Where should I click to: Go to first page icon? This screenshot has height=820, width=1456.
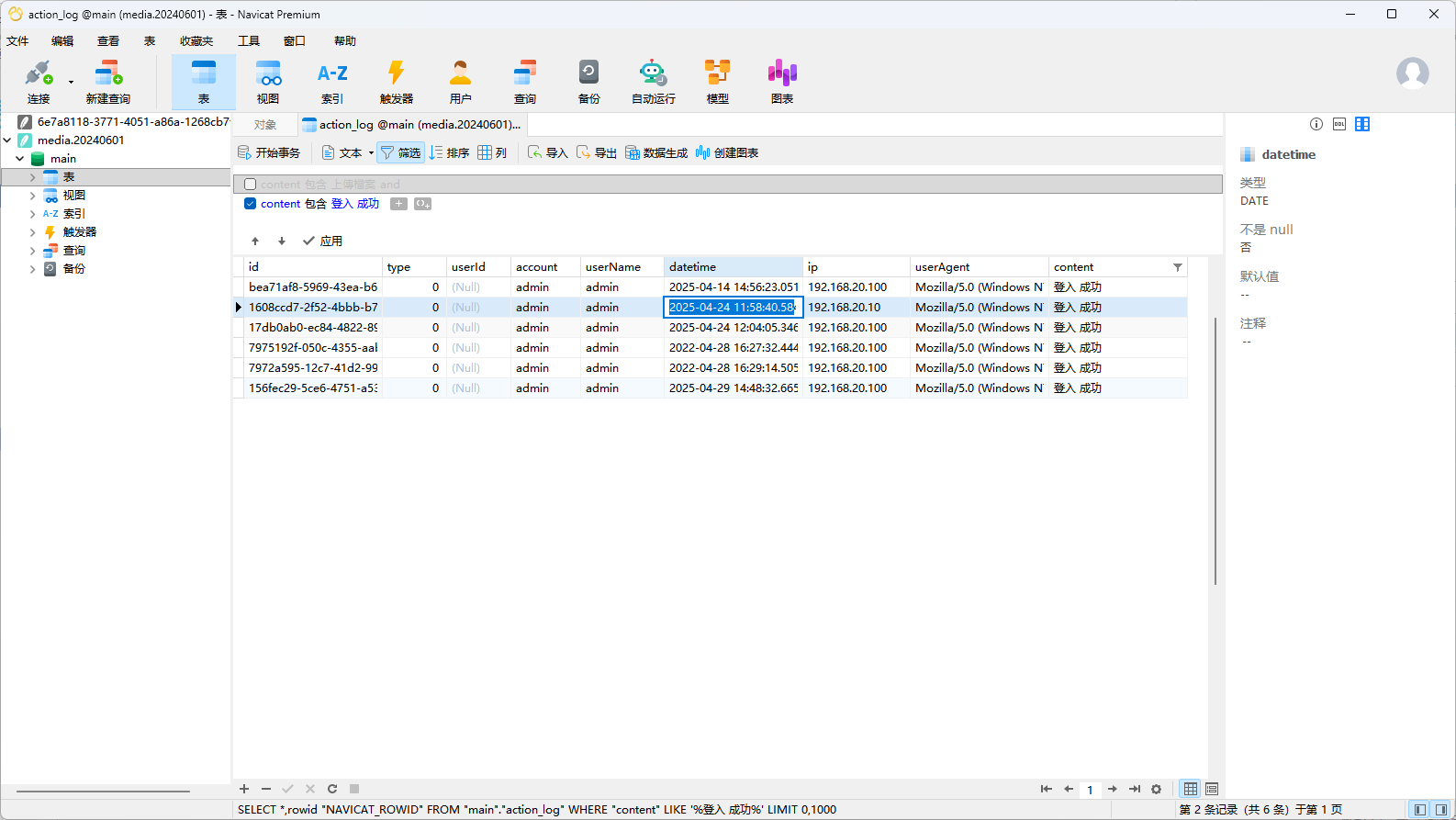(1046, 789)
